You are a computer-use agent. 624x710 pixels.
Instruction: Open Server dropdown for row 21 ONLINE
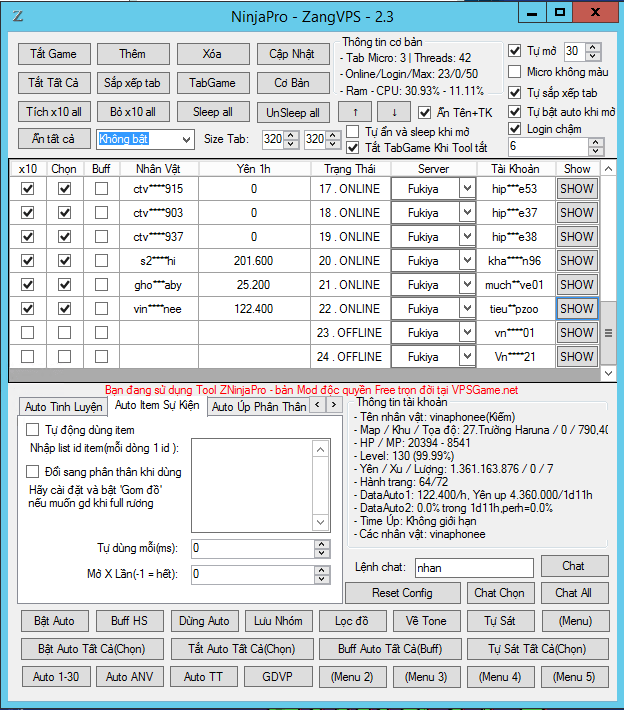coord(467,284)
